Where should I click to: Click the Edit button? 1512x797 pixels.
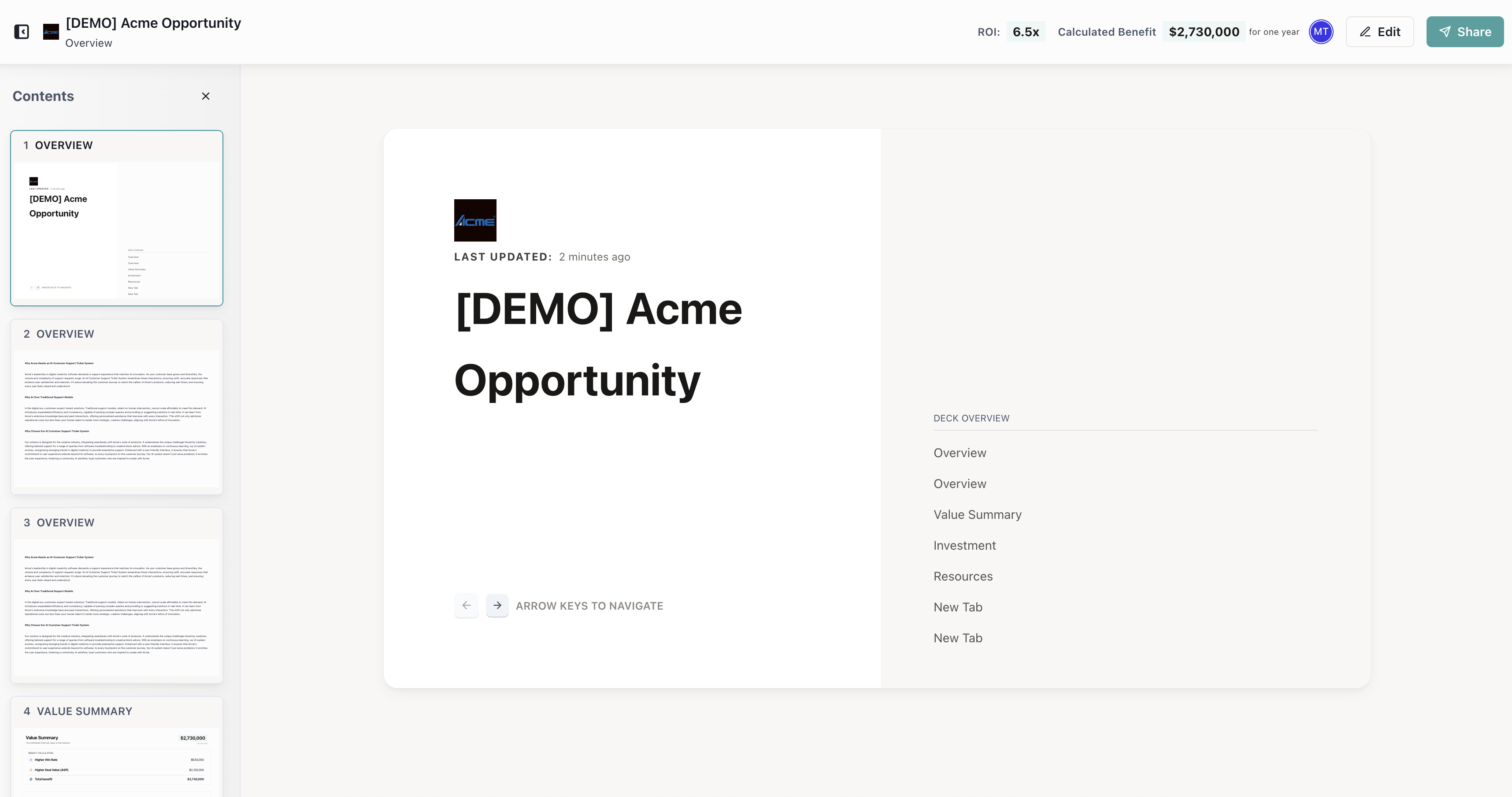click(x=1379, y=32)
